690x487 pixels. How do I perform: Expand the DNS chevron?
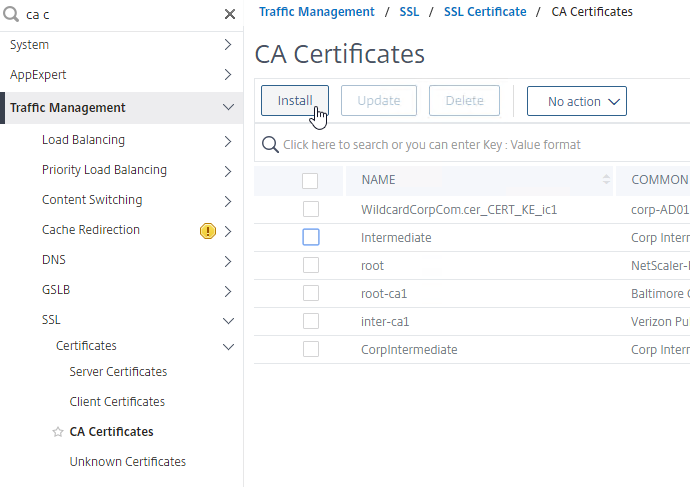228,261
